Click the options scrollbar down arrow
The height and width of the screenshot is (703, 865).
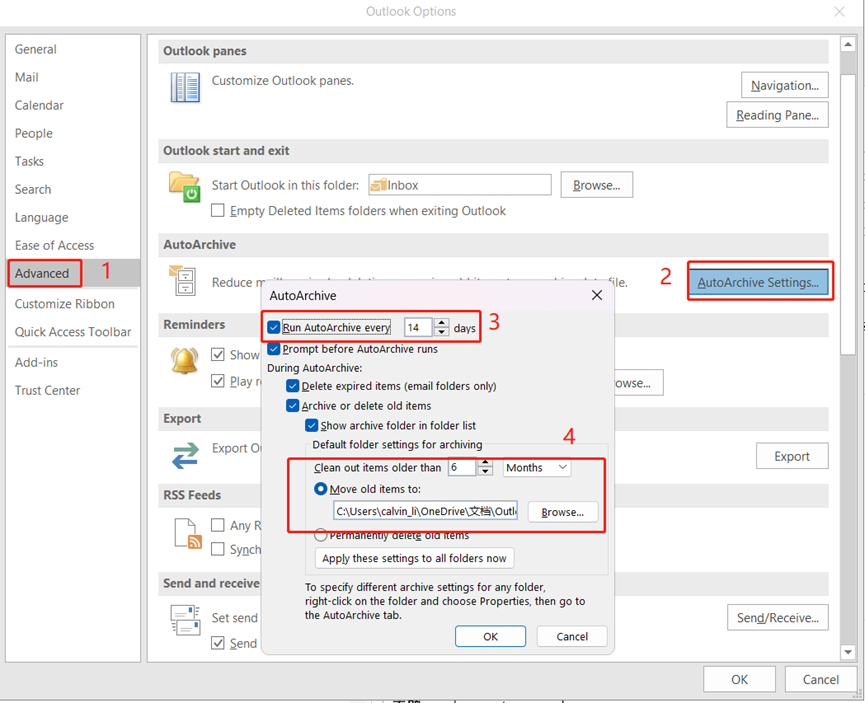pyautogui.click(x=848, y=652)
